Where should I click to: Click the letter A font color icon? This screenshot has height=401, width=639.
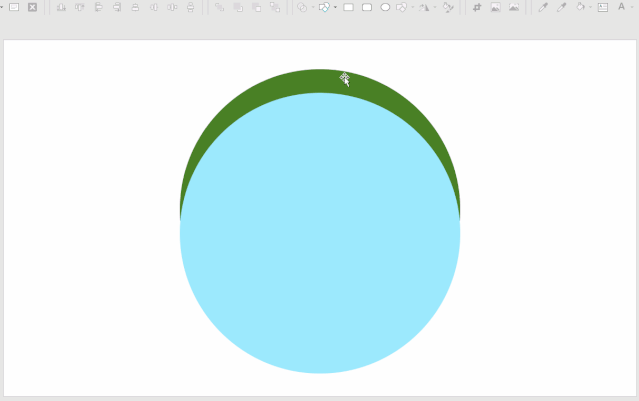pos(621,7)
